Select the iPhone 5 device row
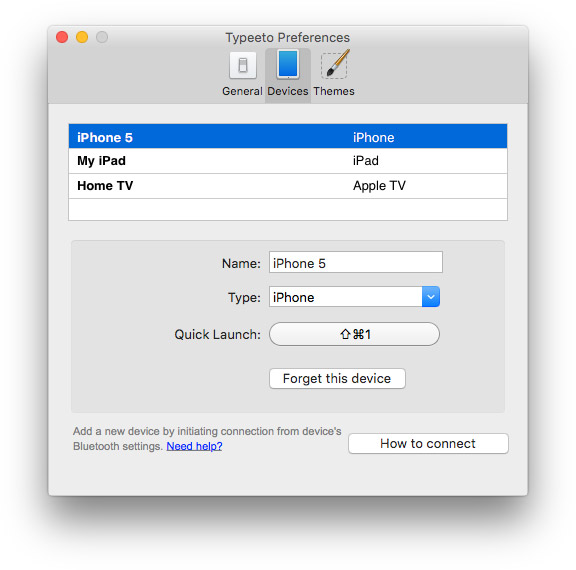The width and height of the screenshot is (576, 570). (288, 136)
